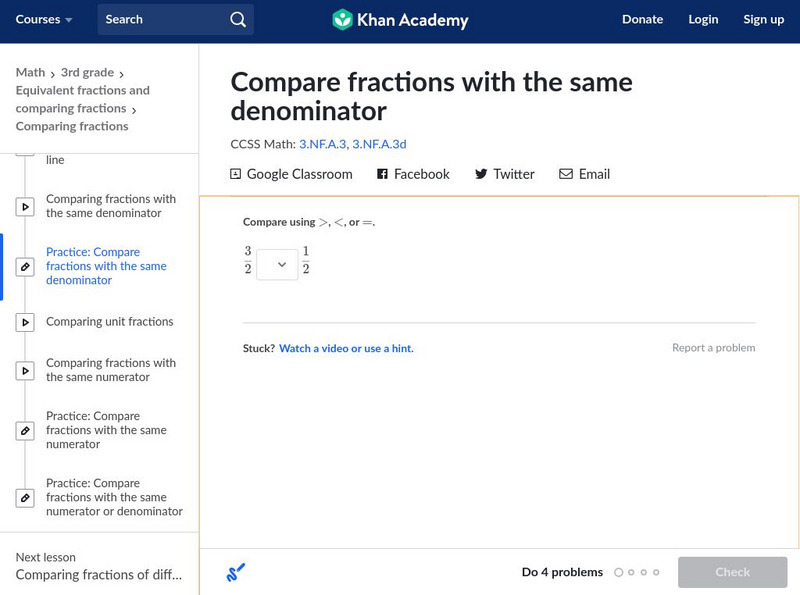Click the first problem progress dot

[619, 573]
